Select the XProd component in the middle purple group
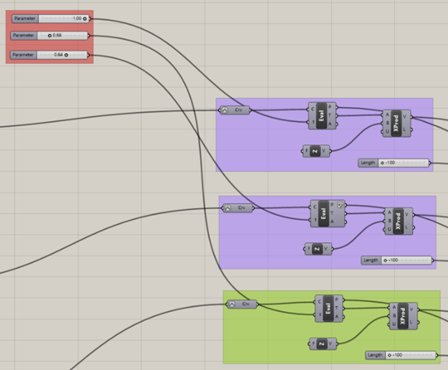Screen dimensions: 448x370 (x=399, y=221)
